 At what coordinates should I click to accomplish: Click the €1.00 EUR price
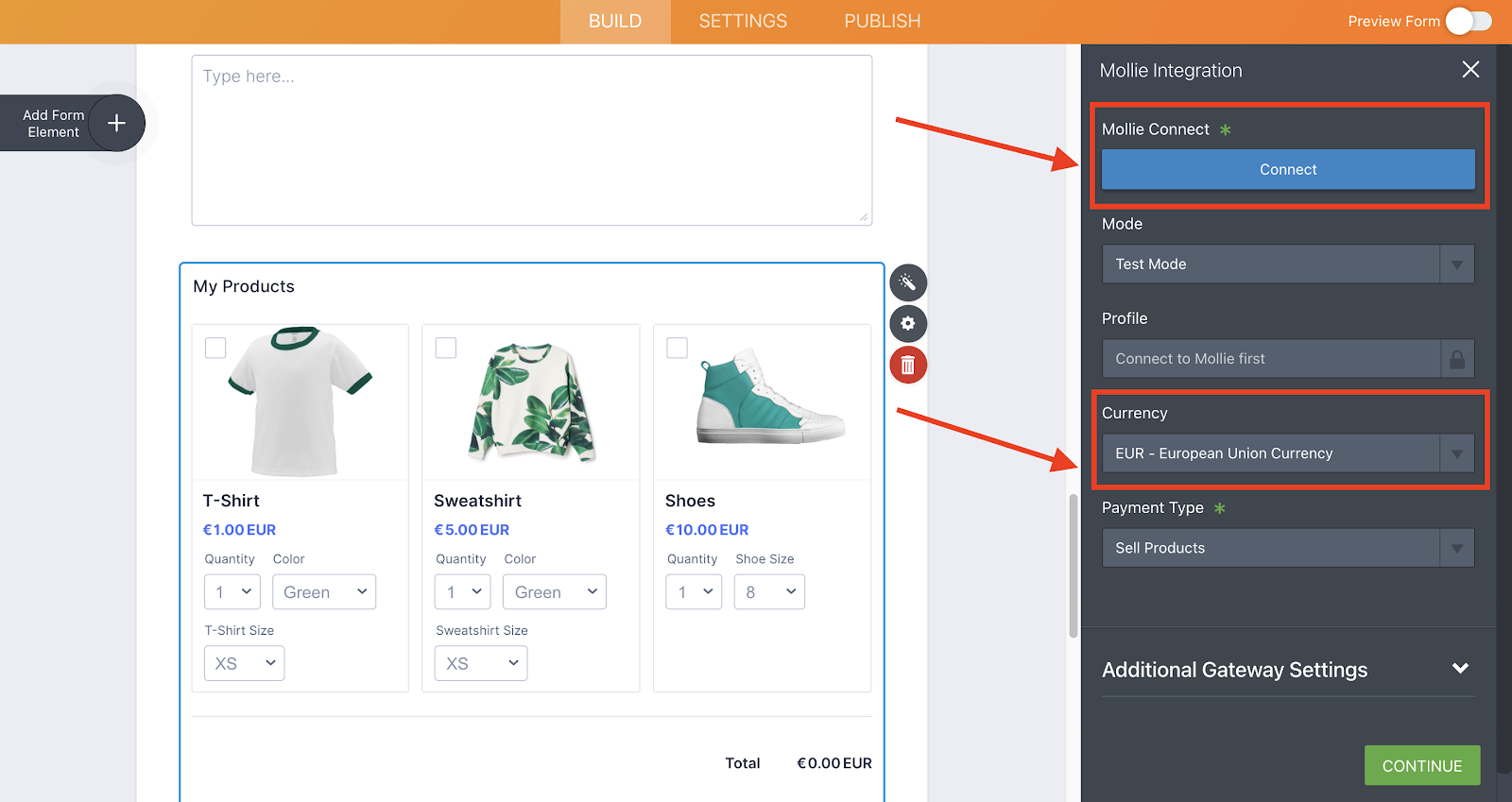240,530
